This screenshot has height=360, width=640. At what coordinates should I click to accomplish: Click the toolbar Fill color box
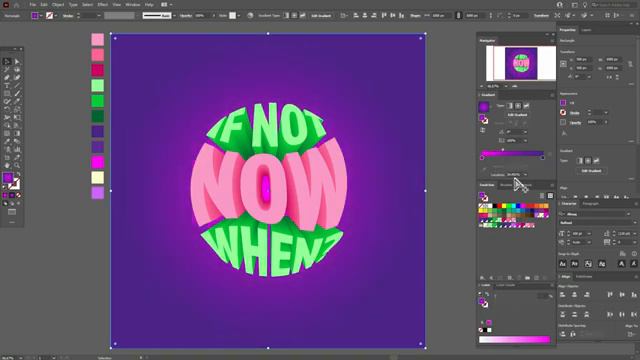8,177
